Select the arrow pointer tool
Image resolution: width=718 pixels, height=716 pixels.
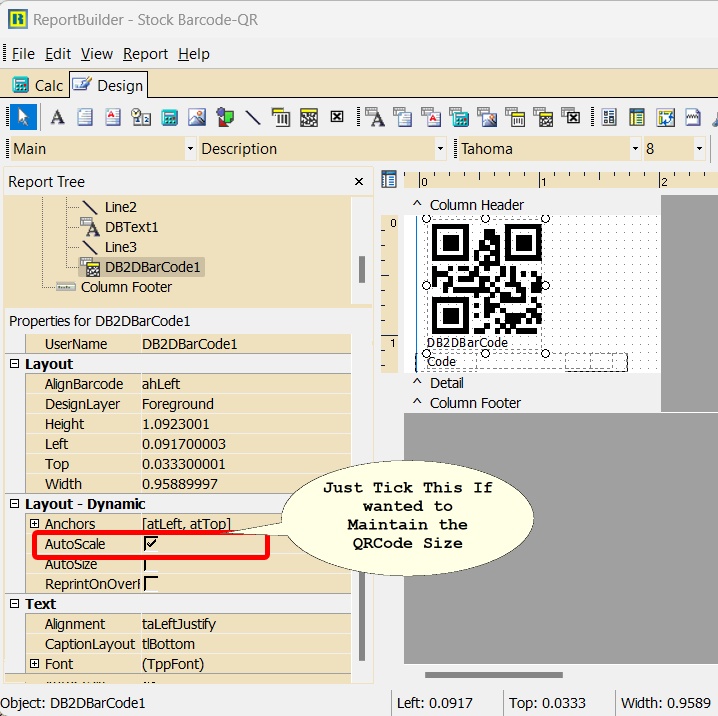(24, 117)
